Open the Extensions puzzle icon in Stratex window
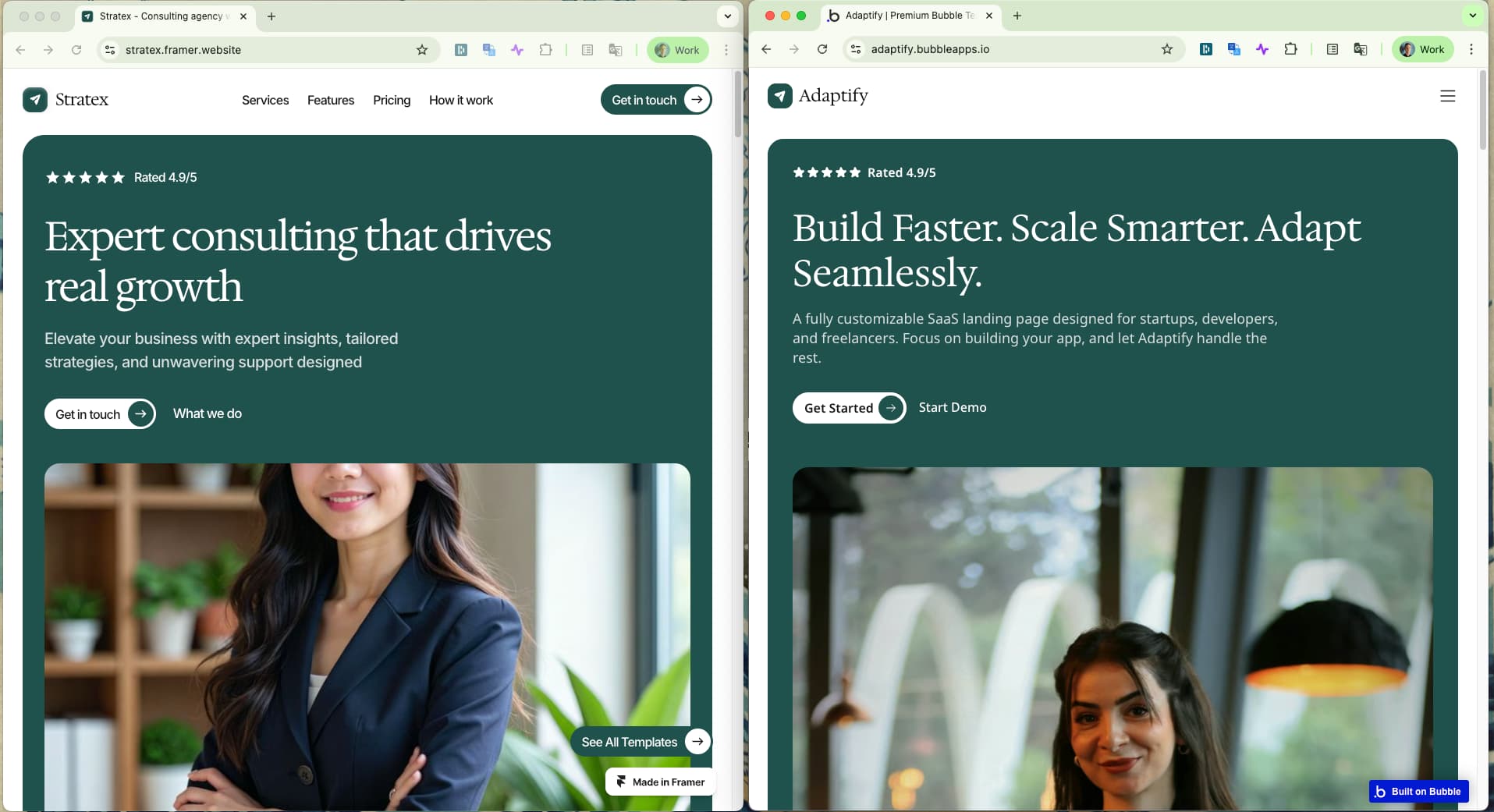Image resolution: width=1494 pixels, height=812 pixels. (x=545, y=50)
